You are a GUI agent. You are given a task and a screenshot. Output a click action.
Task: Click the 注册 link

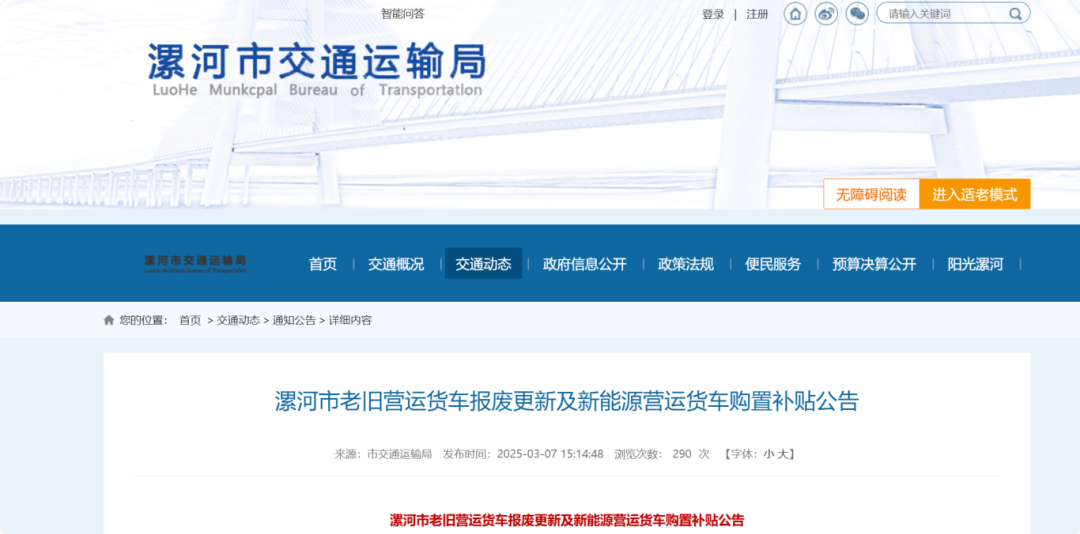[757, 14]
